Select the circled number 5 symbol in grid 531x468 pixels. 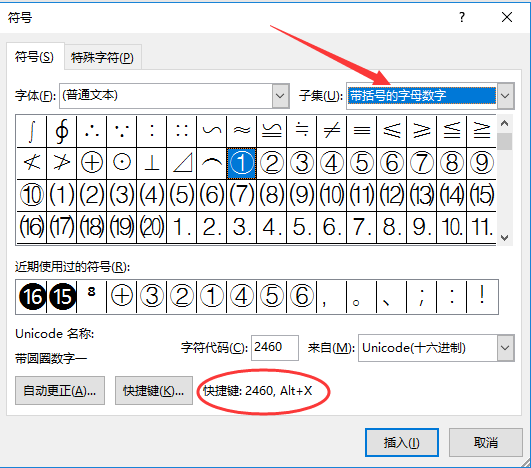coord(361,163)
